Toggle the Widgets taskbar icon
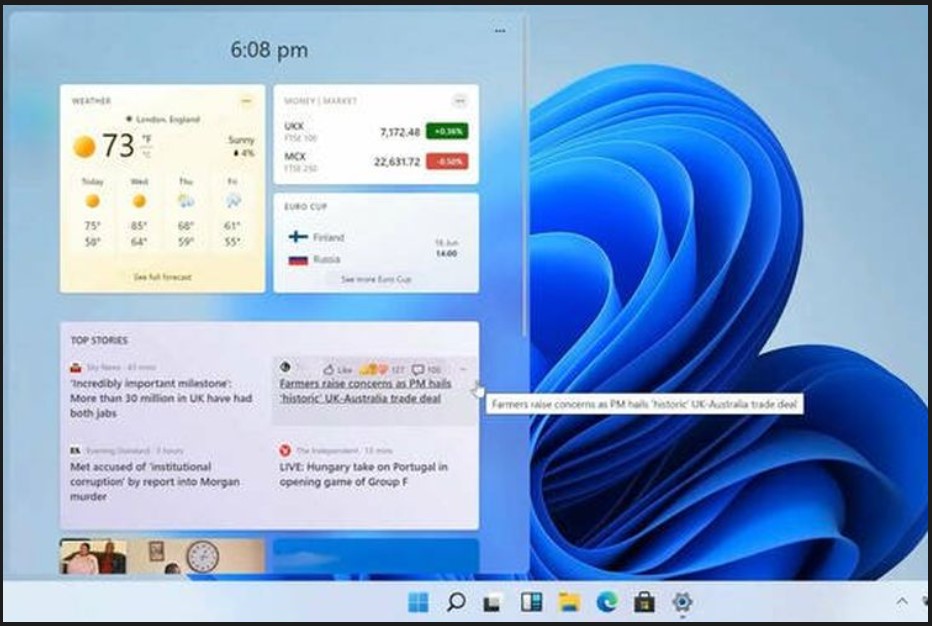This screenshot has height=626, width=932. [x=531, y=602]
